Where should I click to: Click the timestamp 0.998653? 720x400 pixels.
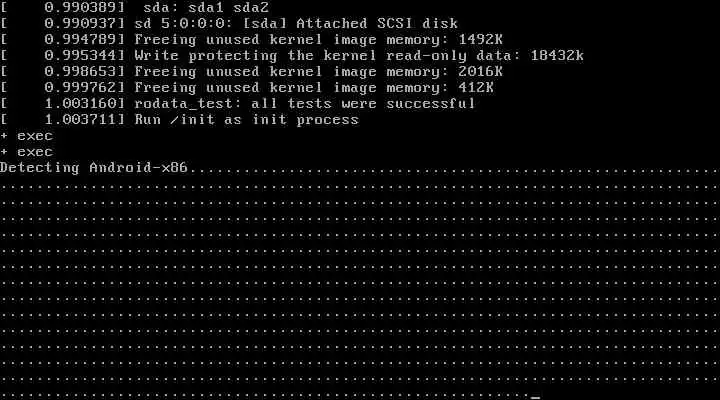[81, 72]
